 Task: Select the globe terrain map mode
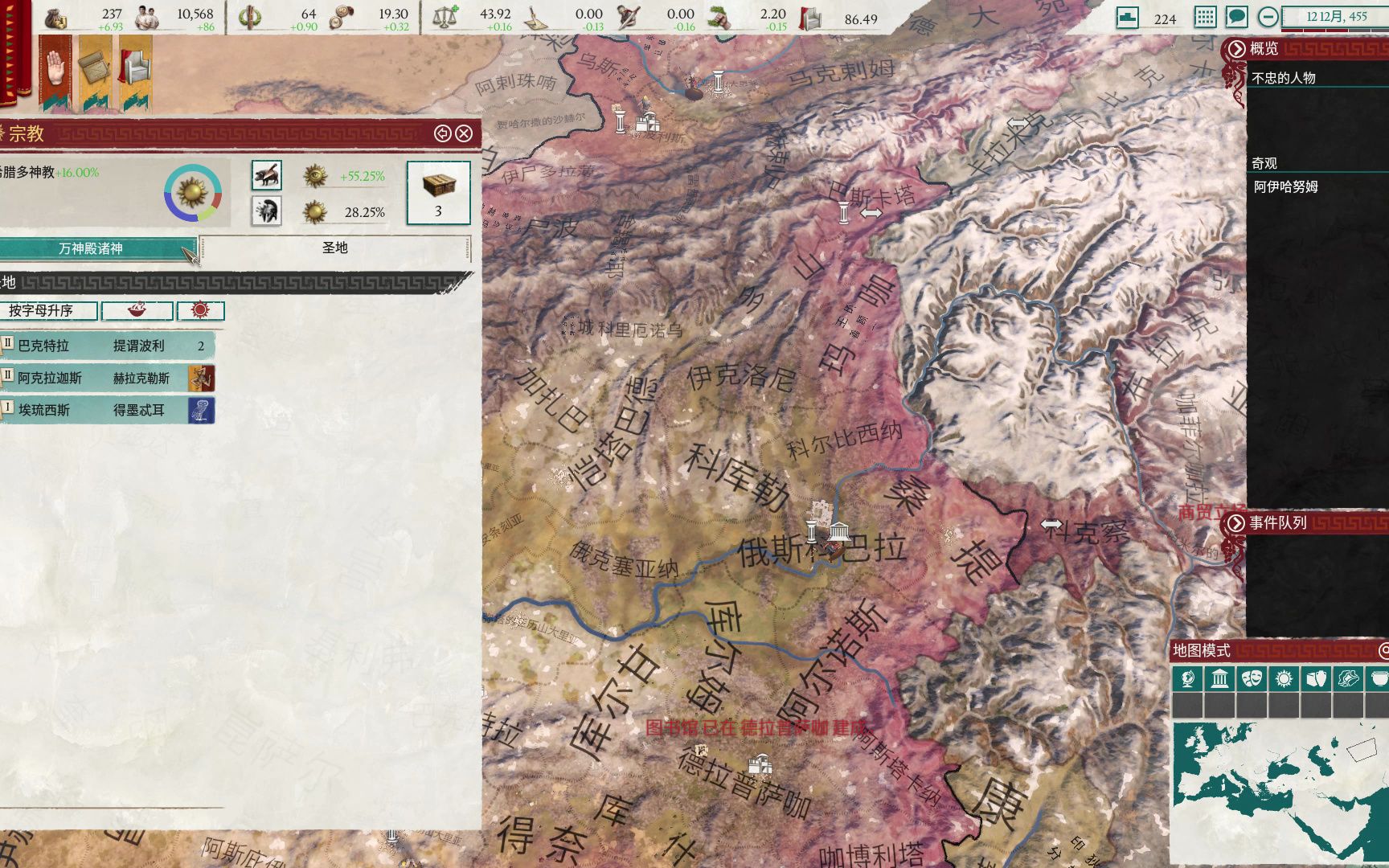[x=1187, y=679]
